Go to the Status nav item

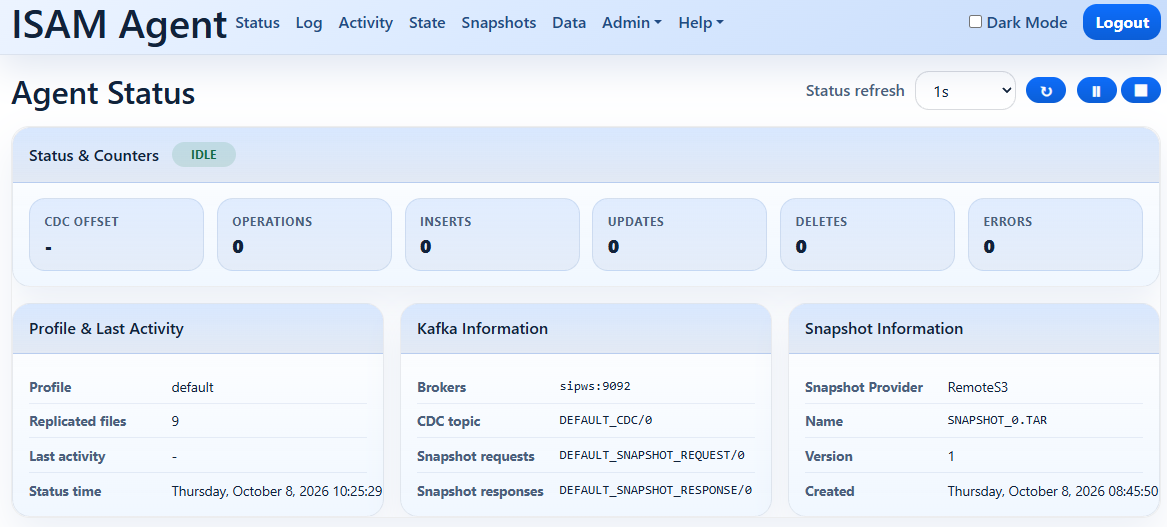coord(258,23)
